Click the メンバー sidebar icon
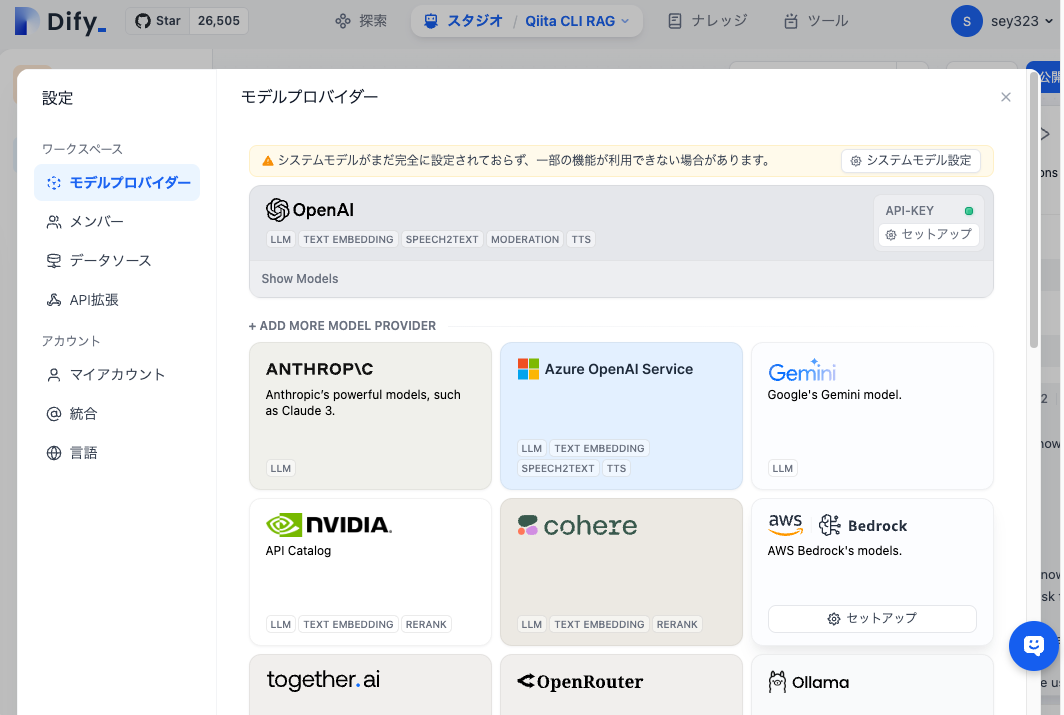The height and width of the screenshot is (715, 1064). coord(55,221)
